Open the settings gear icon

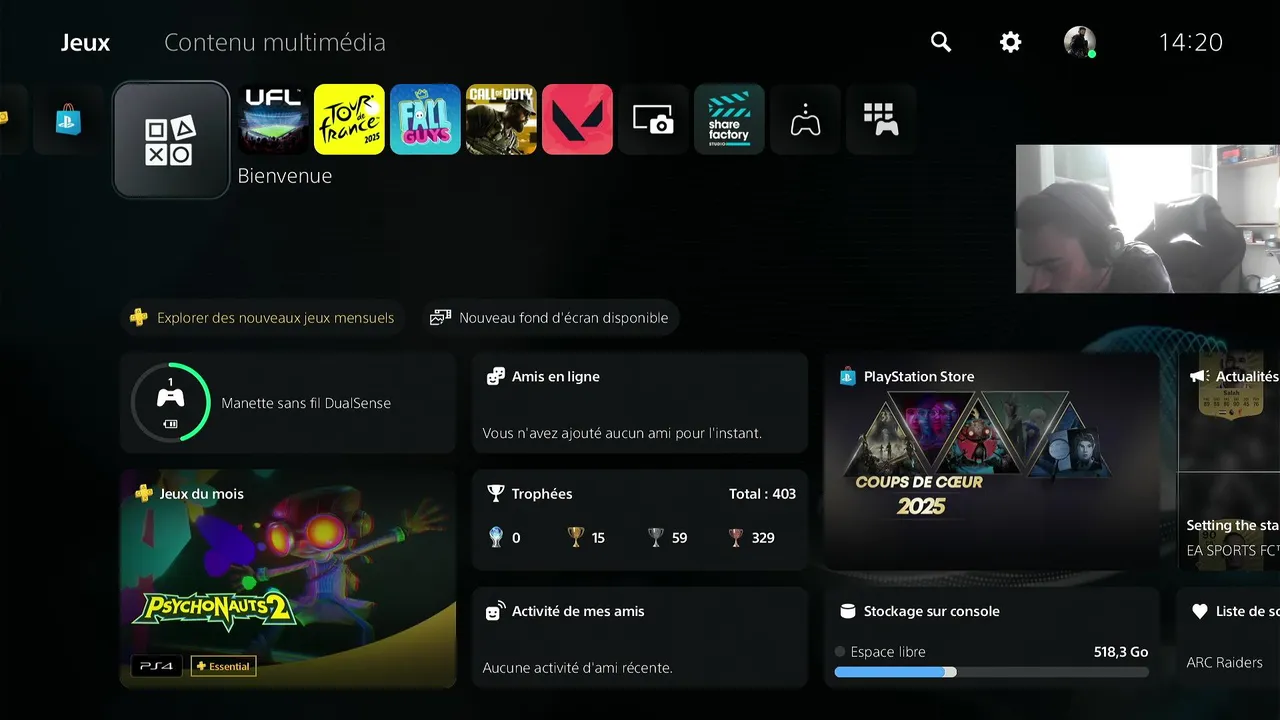1011,42
